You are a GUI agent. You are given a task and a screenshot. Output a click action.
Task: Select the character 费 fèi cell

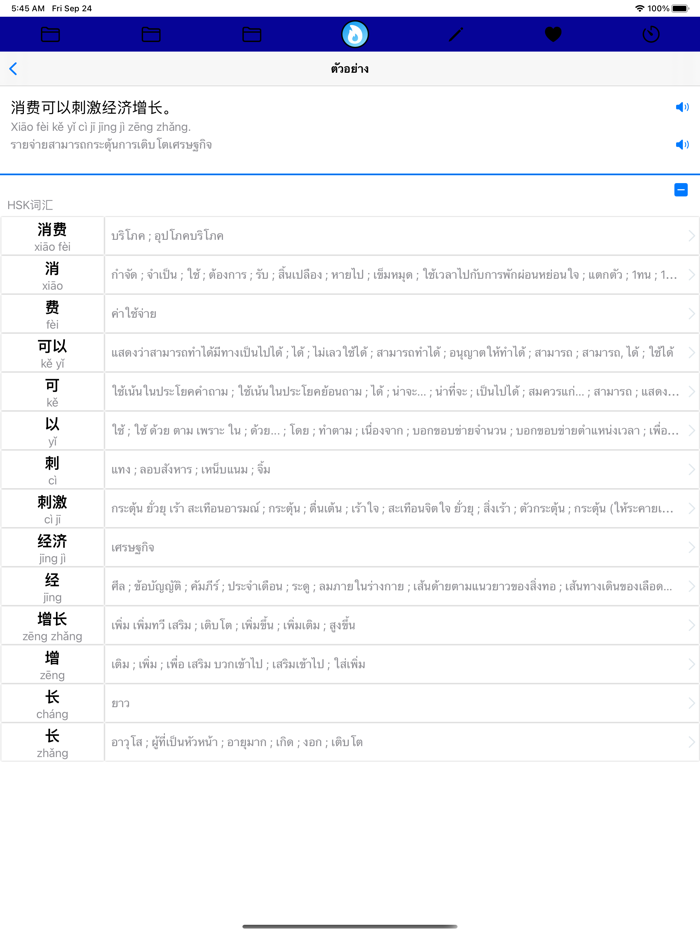point(52,314)
